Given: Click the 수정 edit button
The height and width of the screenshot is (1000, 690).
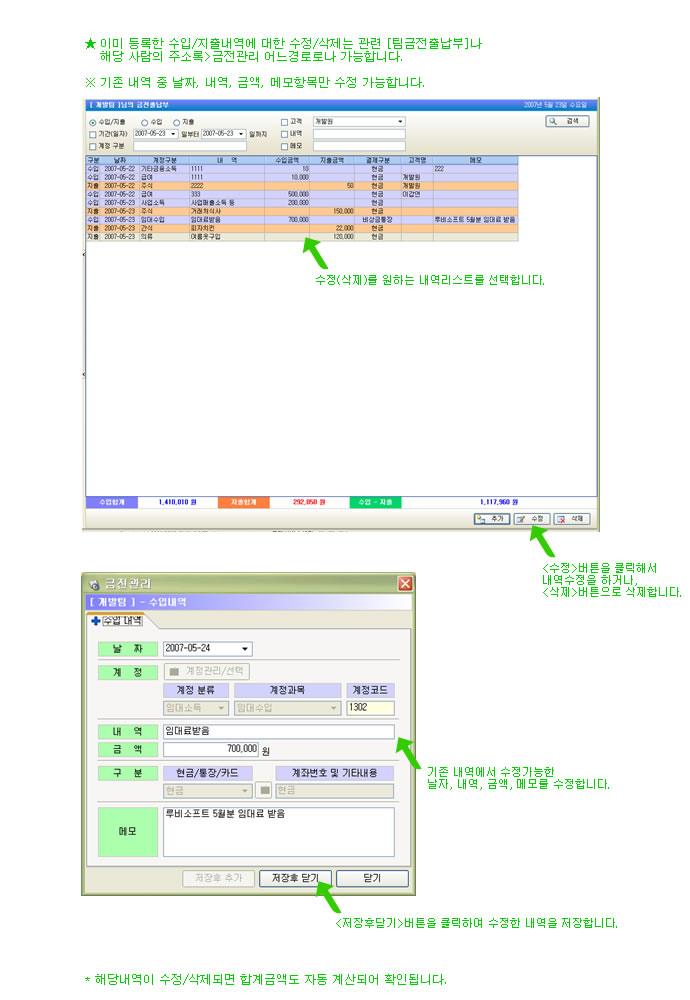Looking at the screenshot, I should [x=531, y=519].
